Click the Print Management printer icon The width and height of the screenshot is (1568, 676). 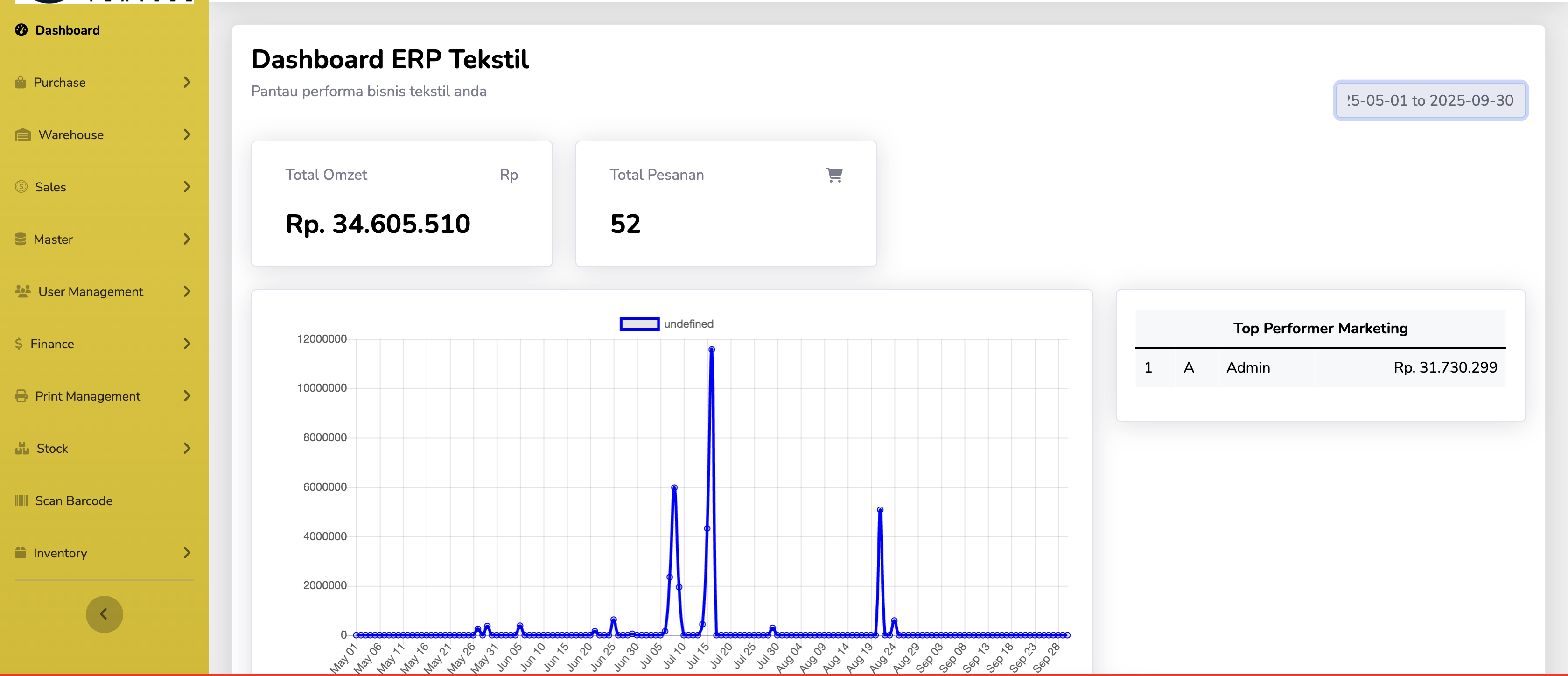click(21, 396)
